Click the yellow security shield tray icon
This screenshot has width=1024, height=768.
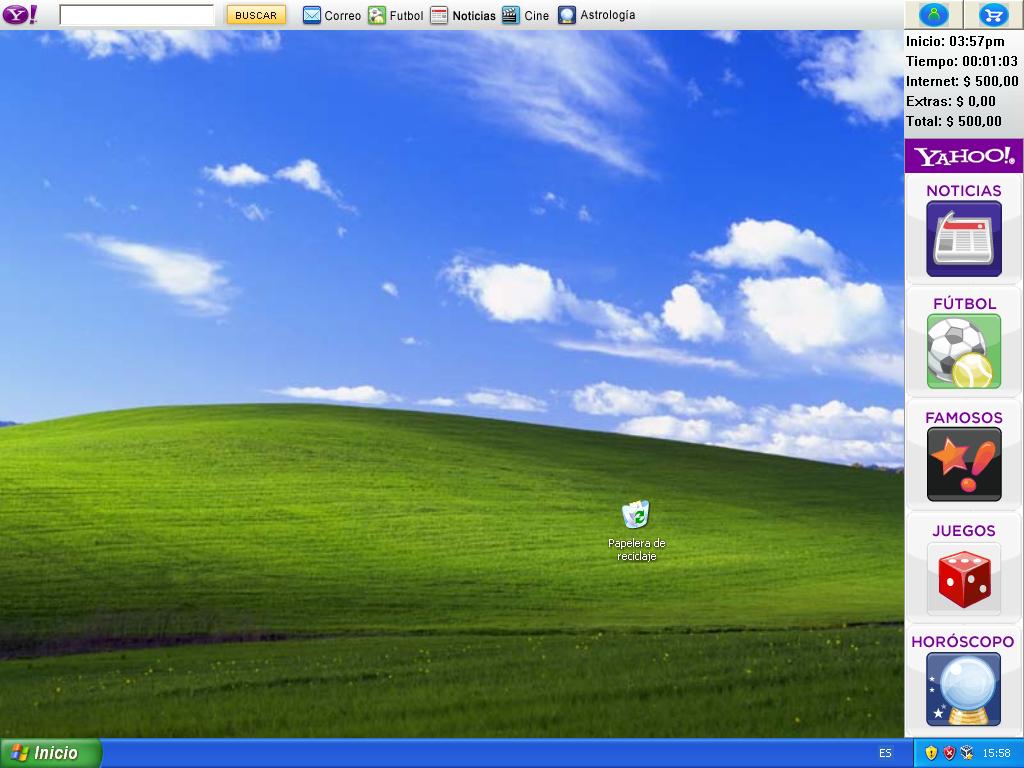931,753
